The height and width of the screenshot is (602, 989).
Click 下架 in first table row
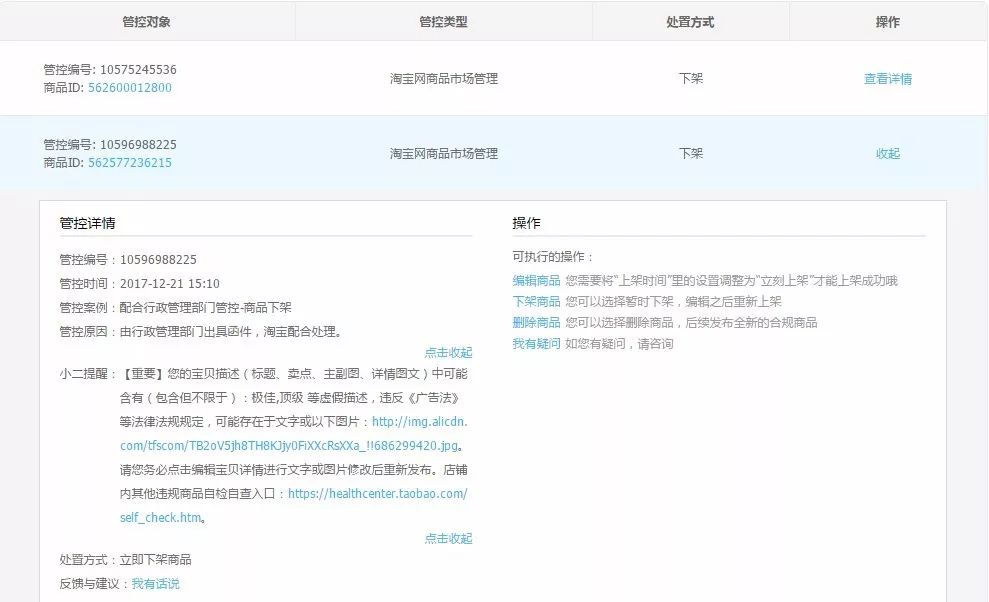click(x=691, y=78)
